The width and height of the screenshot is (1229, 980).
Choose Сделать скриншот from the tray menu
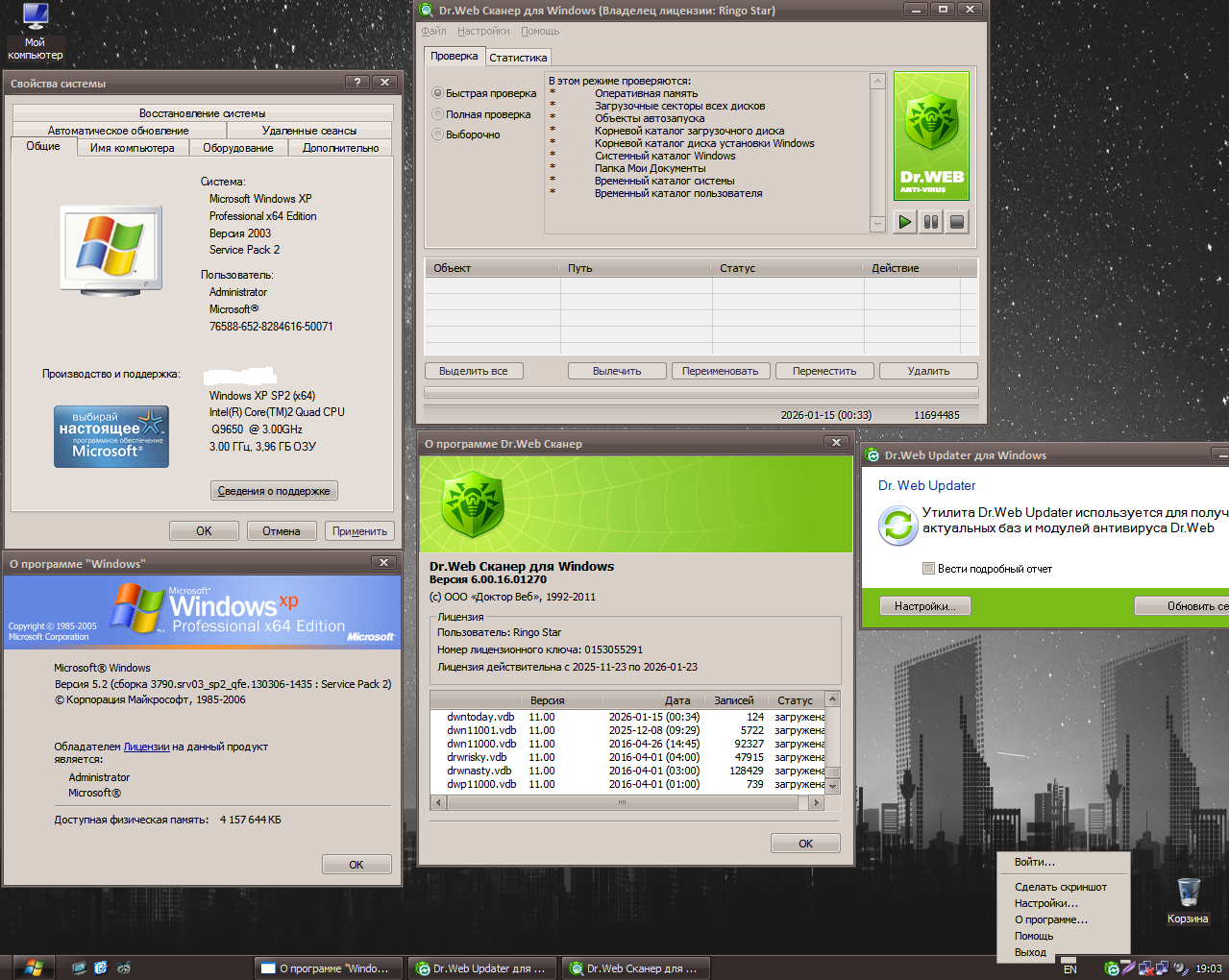(1061, 887)
